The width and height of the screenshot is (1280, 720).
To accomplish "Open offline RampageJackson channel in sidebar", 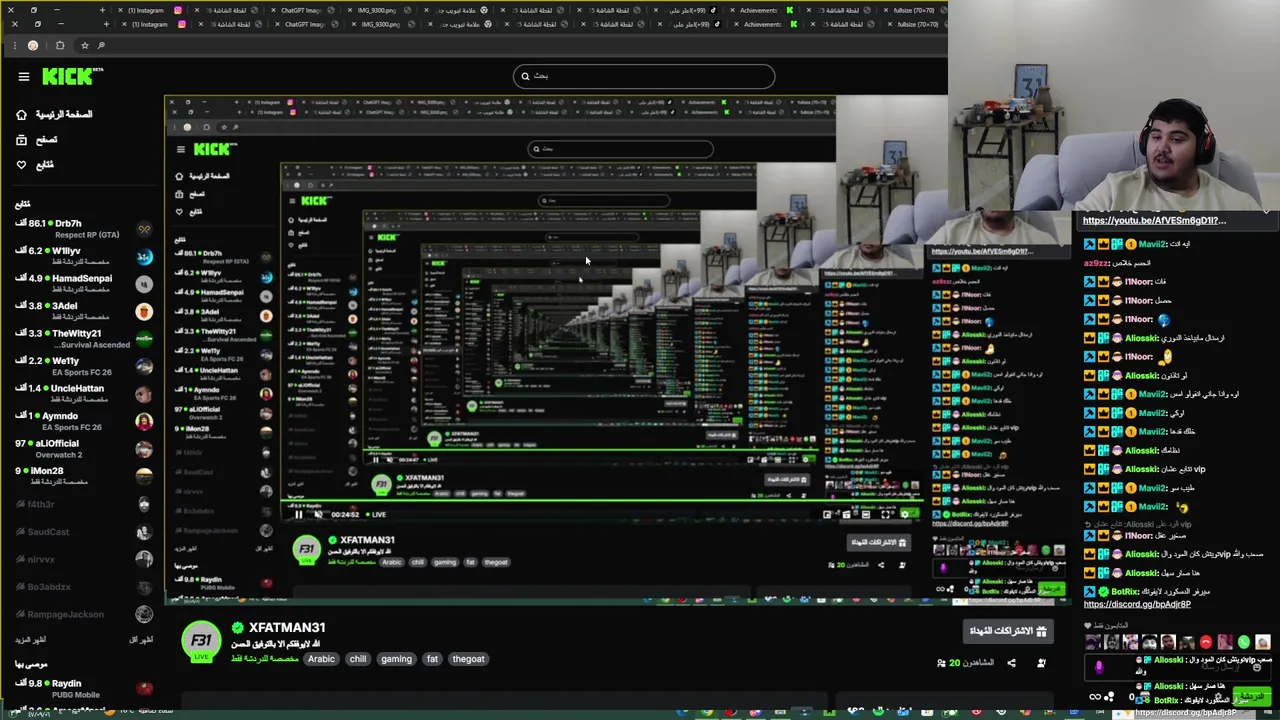I will pos(84,614).
